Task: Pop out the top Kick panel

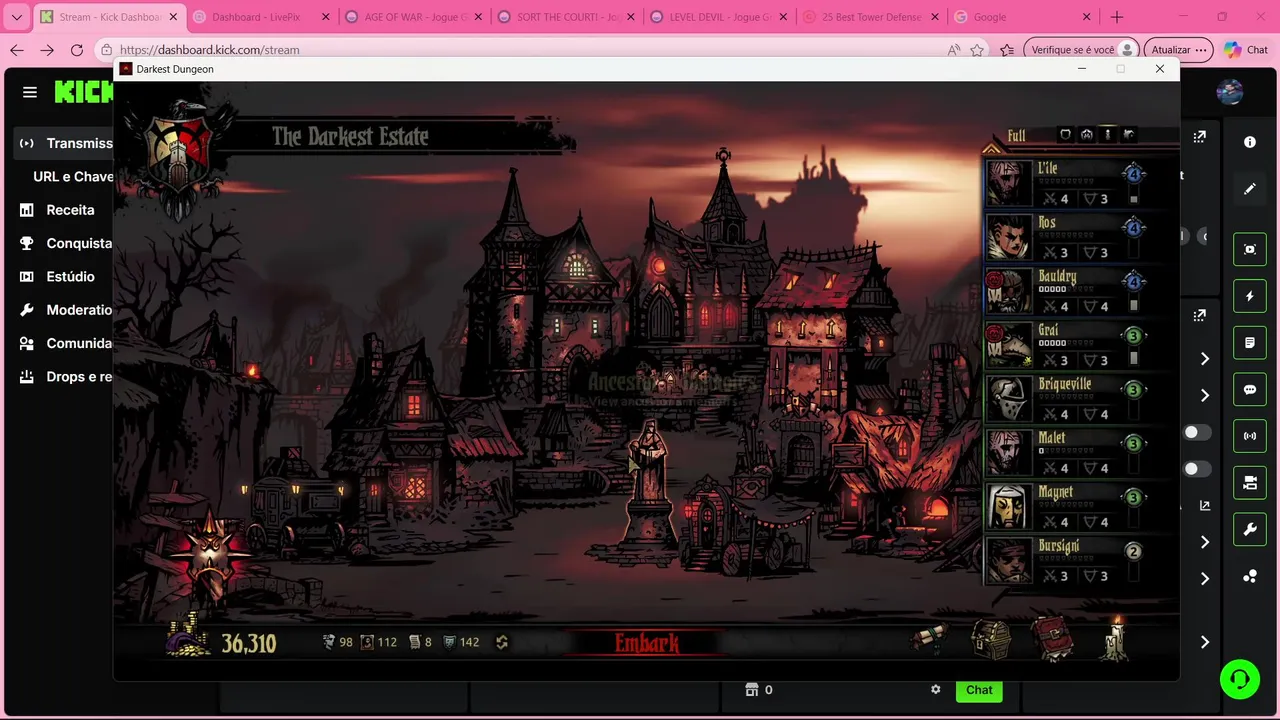Action: point(1200,136)
